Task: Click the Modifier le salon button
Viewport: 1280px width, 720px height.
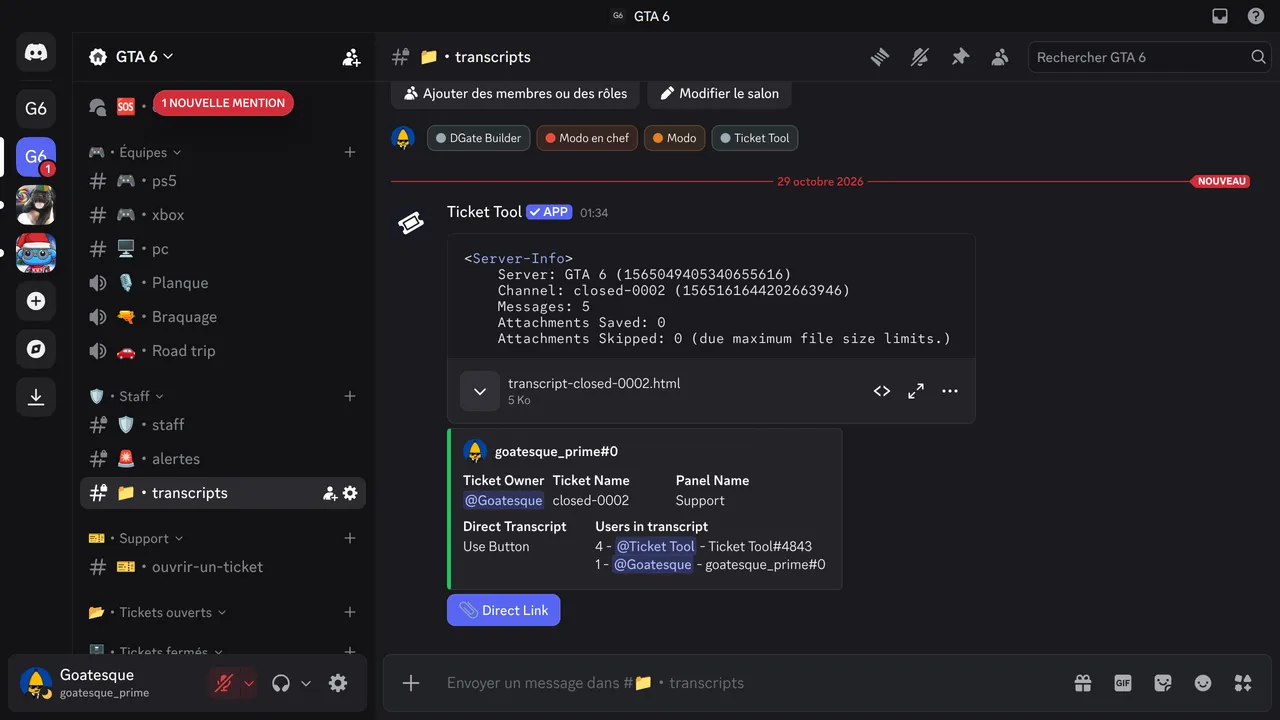Action: (x=719, y=93)
